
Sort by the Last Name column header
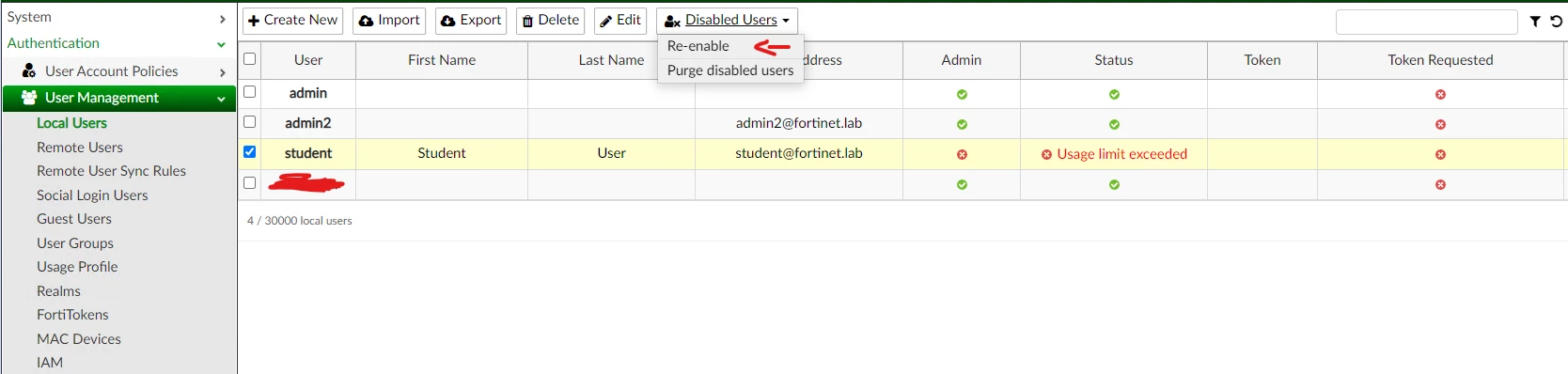click(611, 60)
